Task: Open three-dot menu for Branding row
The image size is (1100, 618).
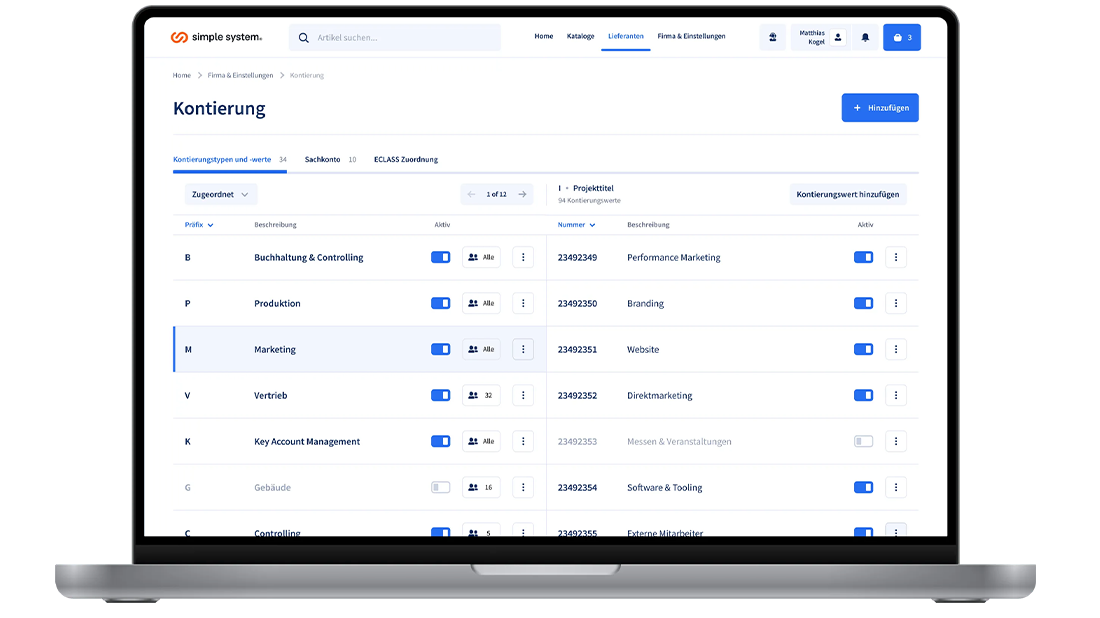Action: [x=896, y=303]
